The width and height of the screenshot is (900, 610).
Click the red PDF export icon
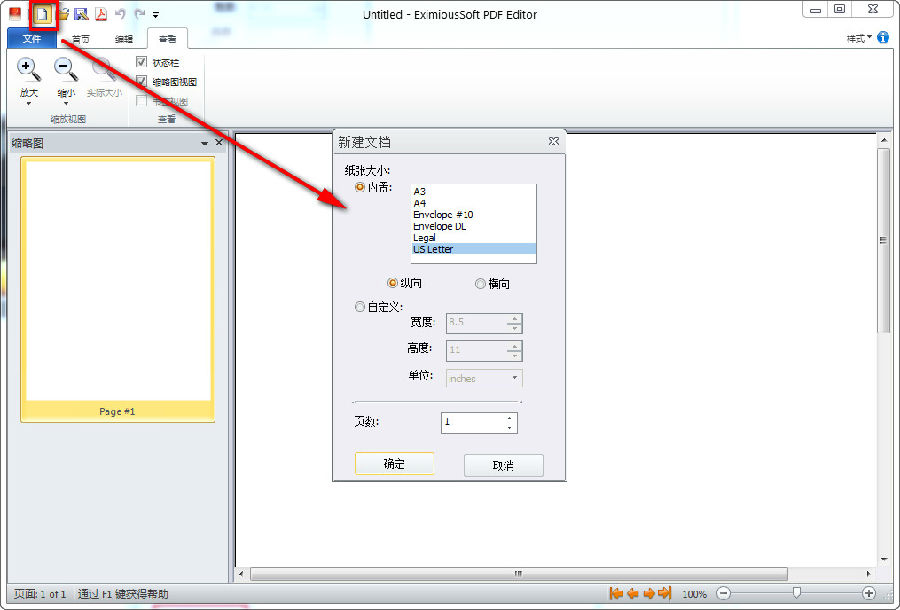pyautogui.click(x=101, y=14)
